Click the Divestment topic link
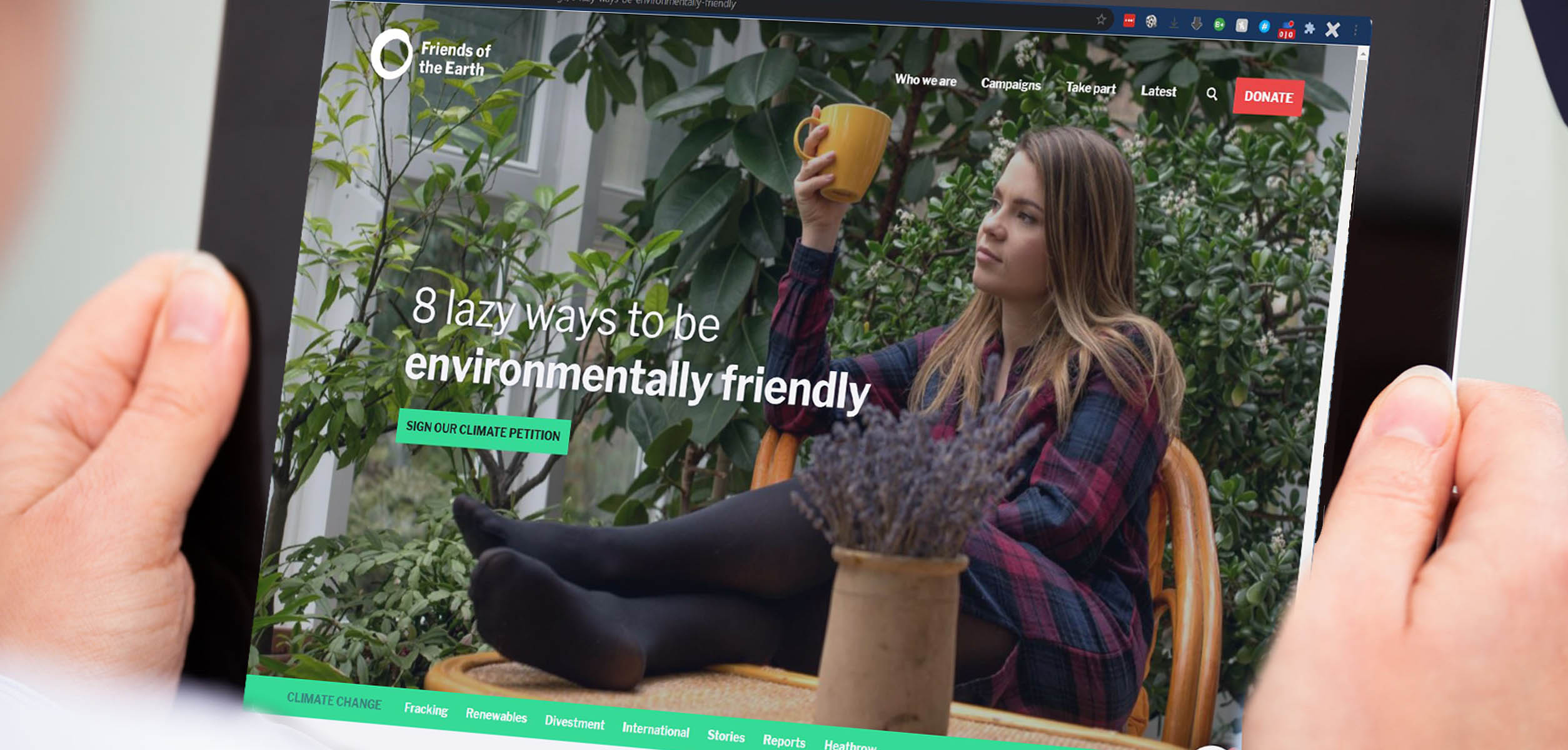This screenshot has height=750, width=1568. 574,722
